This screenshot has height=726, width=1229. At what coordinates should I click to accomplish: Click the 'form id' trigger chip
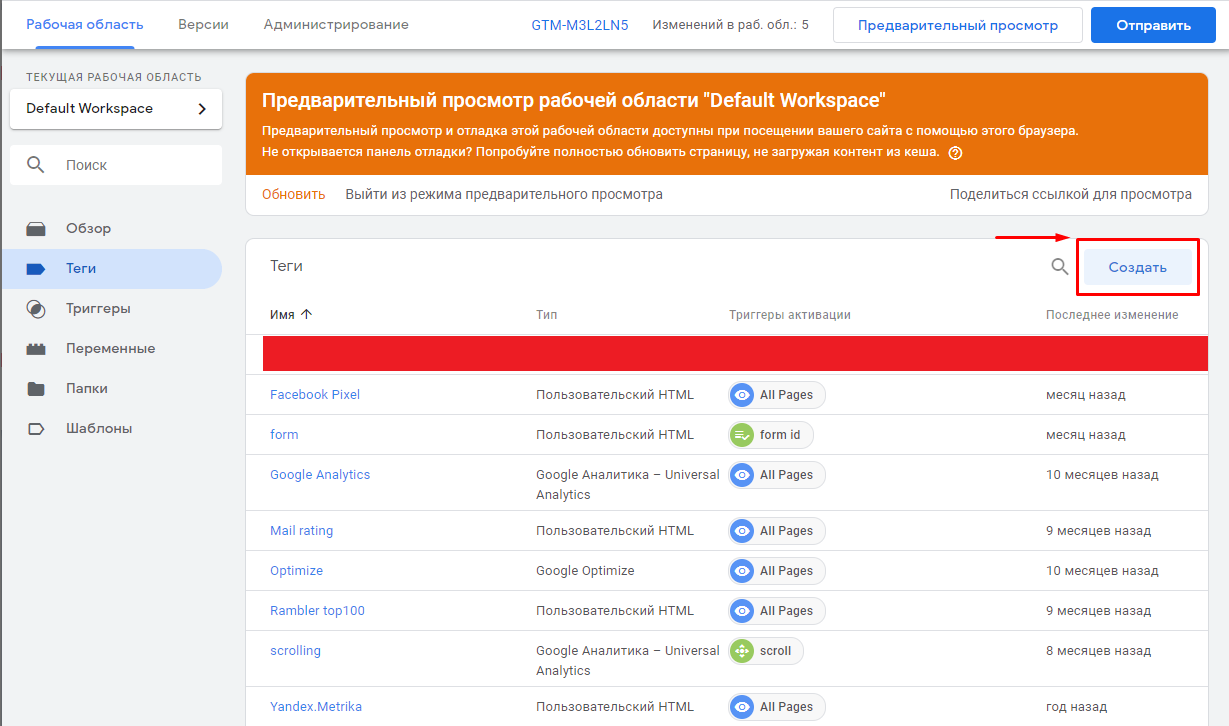(x=771, y=435)
